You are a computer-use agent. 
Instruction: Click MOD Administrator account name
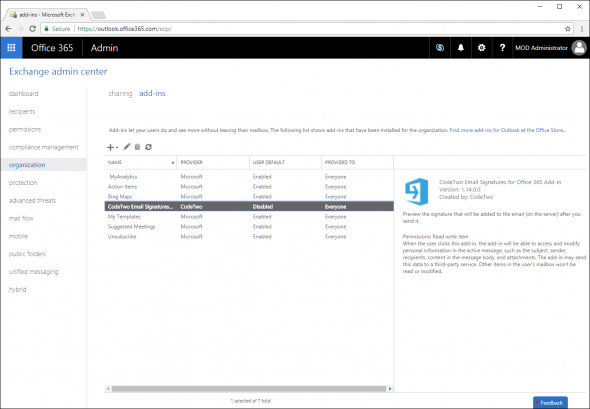pos(541,48)
